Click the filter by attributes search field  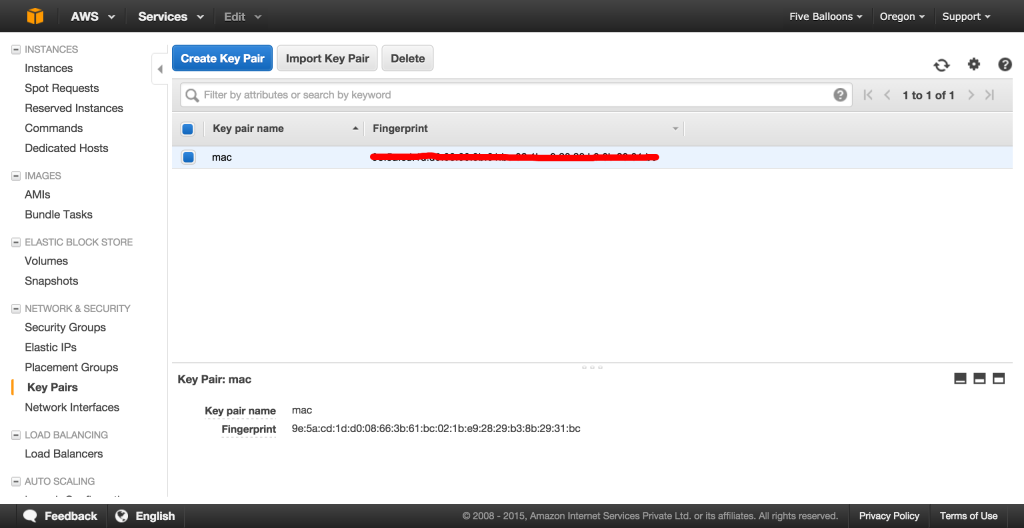click(x=516, y=95)
